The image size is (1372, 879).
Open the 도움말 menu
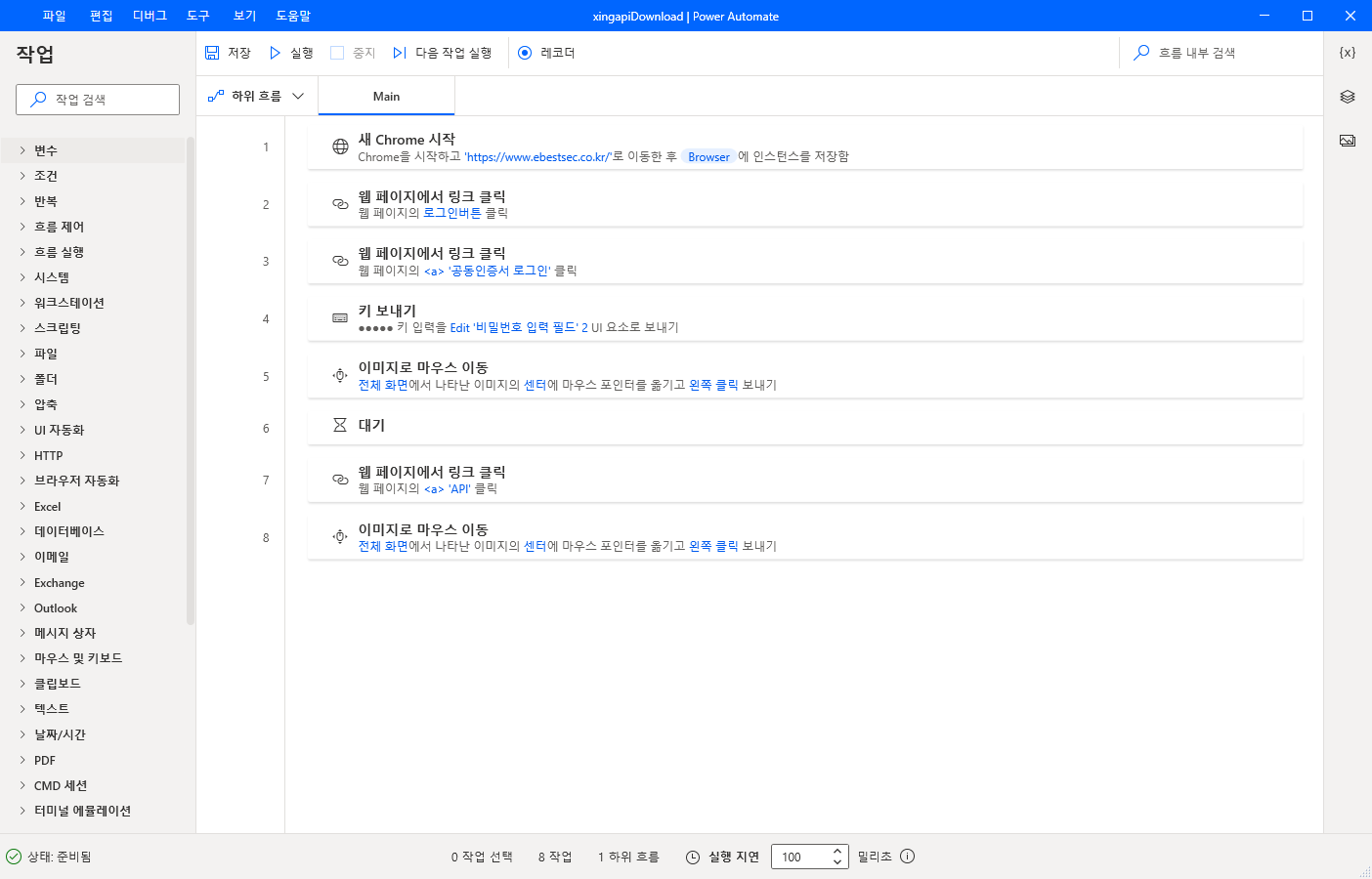293,16
